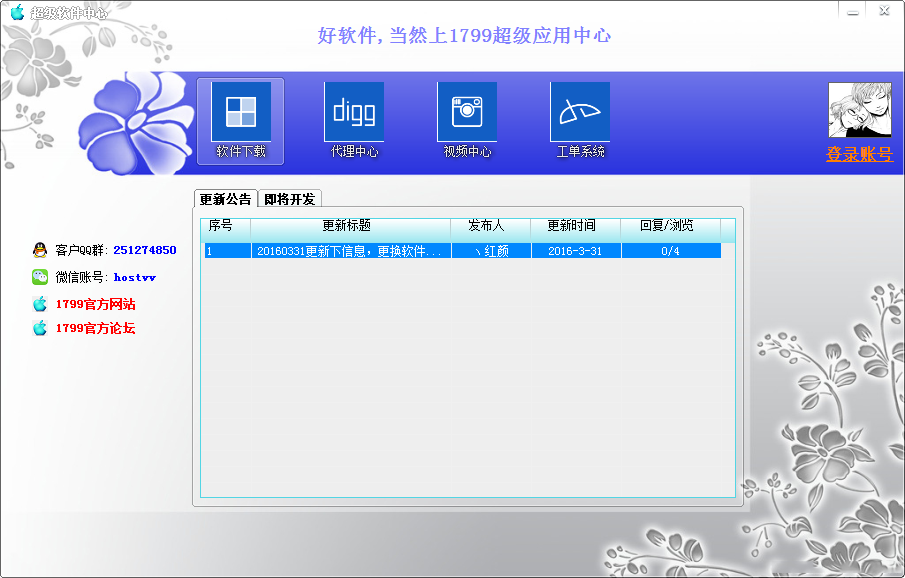Switch to the 更新公告 tab
Viewport: 905px width, 578px height.
(x=225, y=199)
